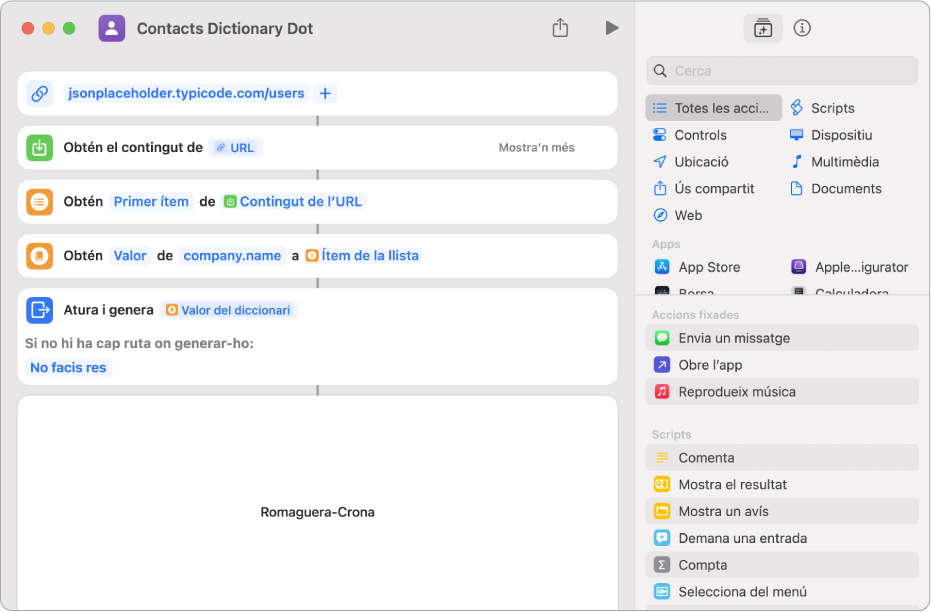931x612 pixels.
Task: Select the Valor del diccionari variable
Action: click(x=229, y=310)
